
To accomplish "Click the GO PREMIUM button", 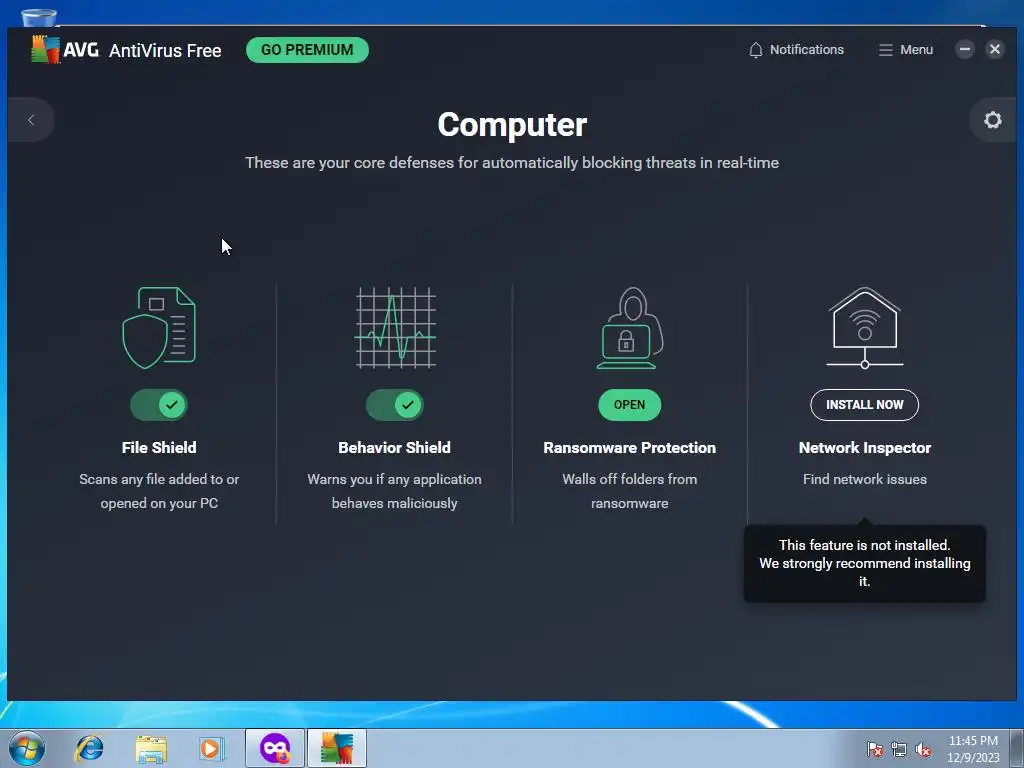I will pyautogui.click(x=307, y=50).
